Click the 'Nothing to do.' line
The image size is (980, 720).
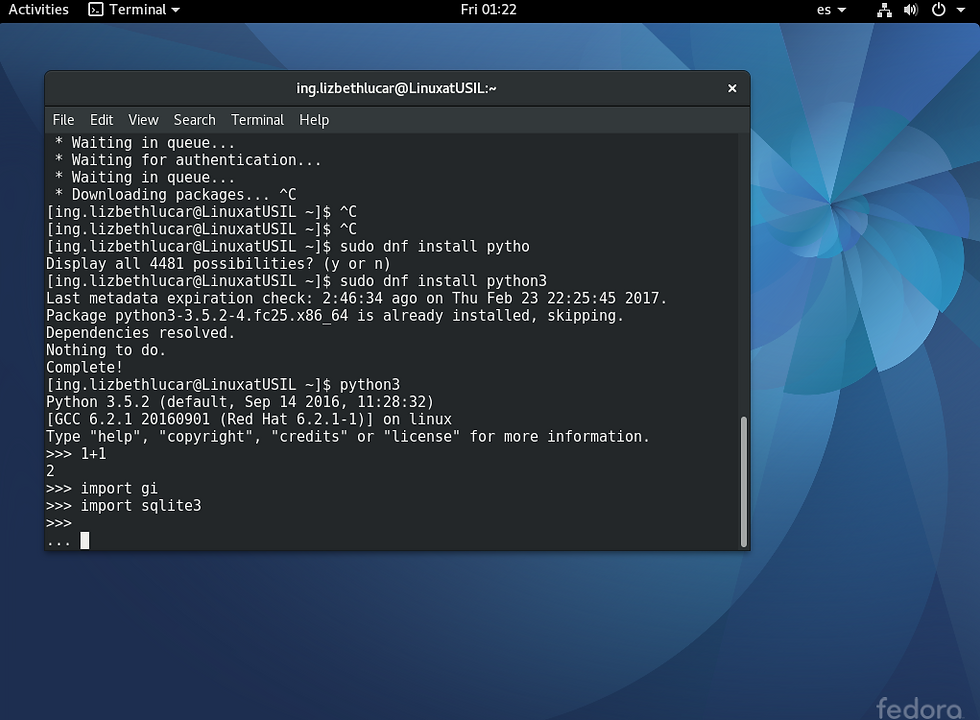(106, 350)
